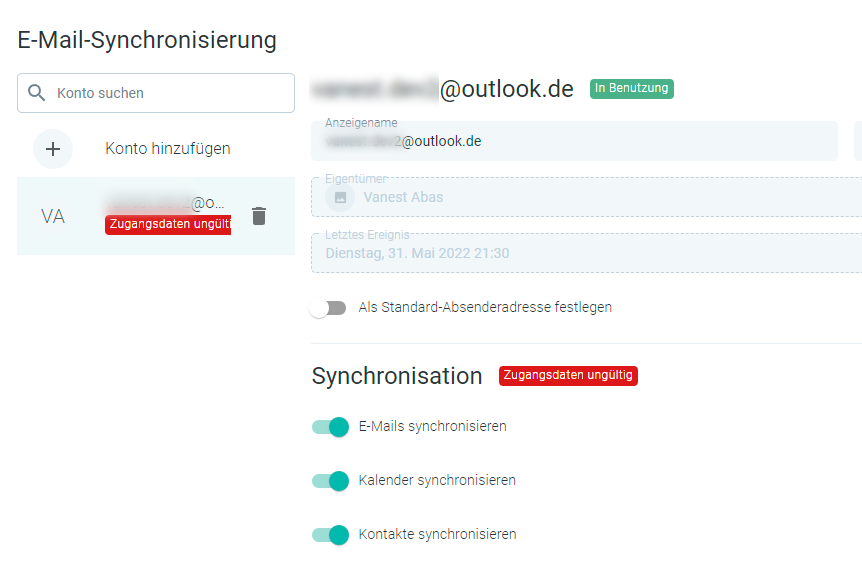Click Konto hinzufügen label
Image resolution: width=862 pixels, height=568 pixels.
168,148
